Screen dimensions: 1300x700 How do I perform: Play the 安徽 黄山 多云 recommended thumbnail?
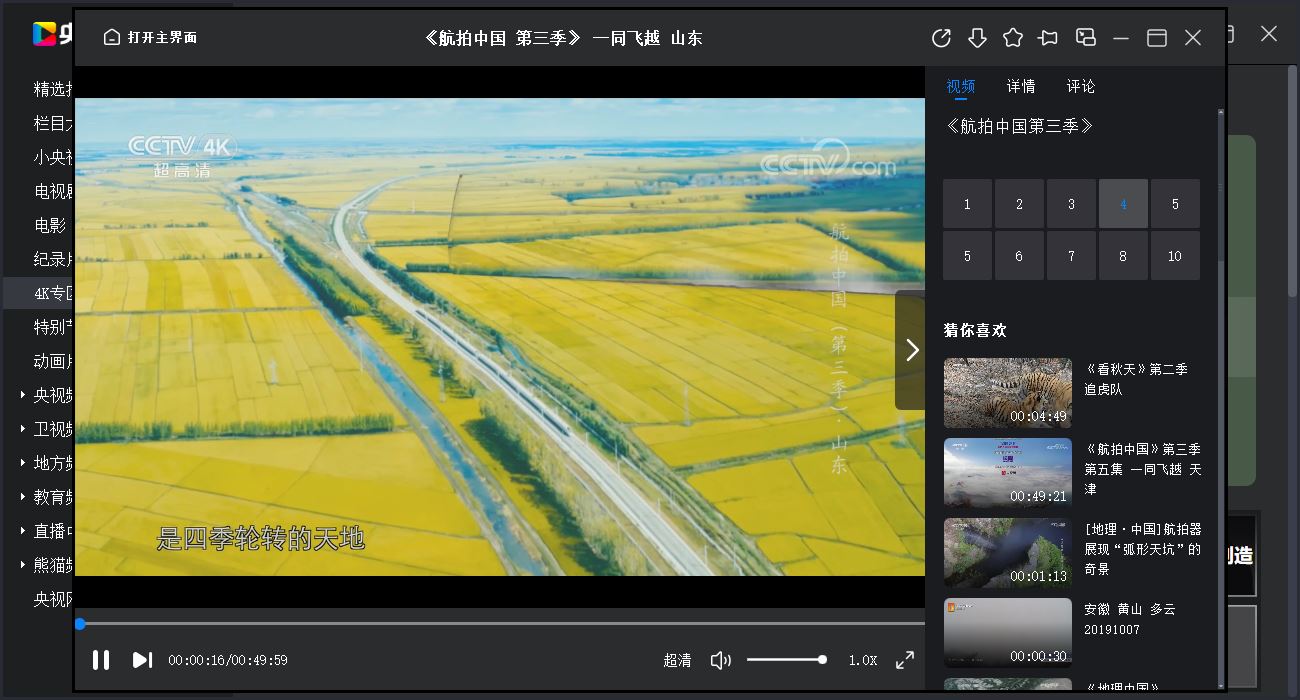pyautogui.click(x=1007, y=632)
